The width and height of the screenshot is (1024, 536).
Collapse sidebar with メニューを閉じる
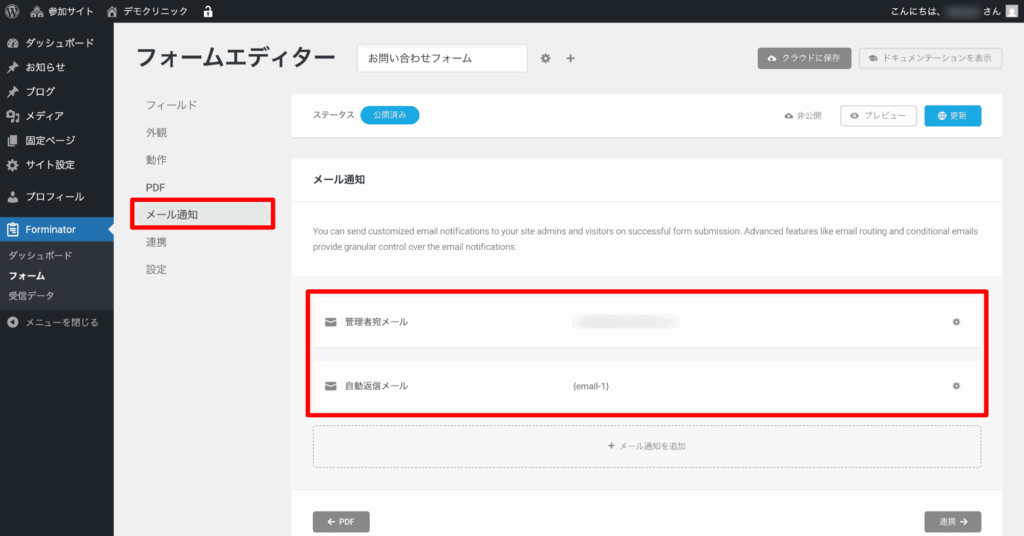pos(60,322)
